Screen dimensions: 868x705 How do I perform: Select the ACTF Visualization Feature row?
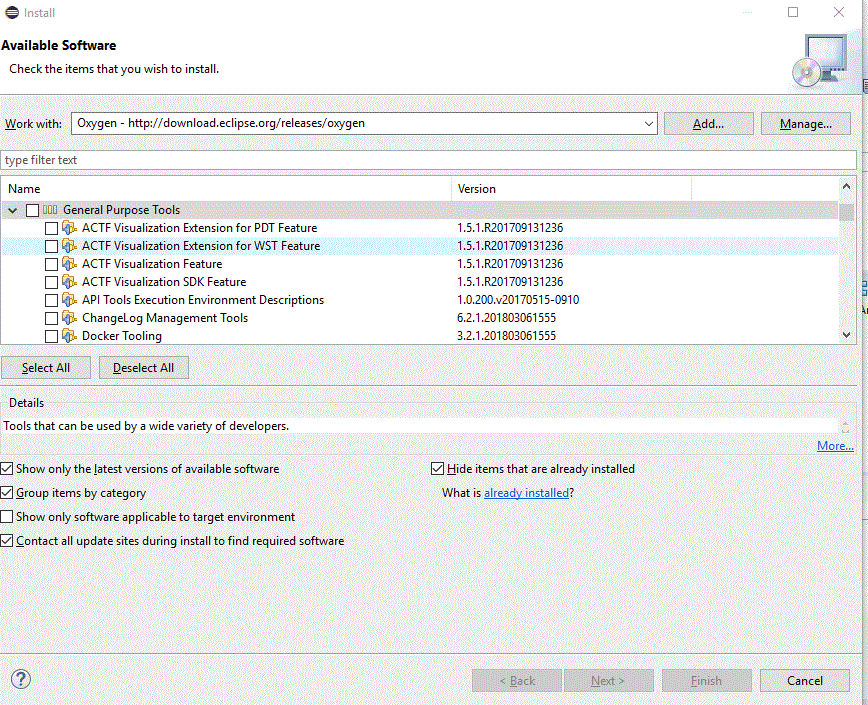click(x=420, y=264)
